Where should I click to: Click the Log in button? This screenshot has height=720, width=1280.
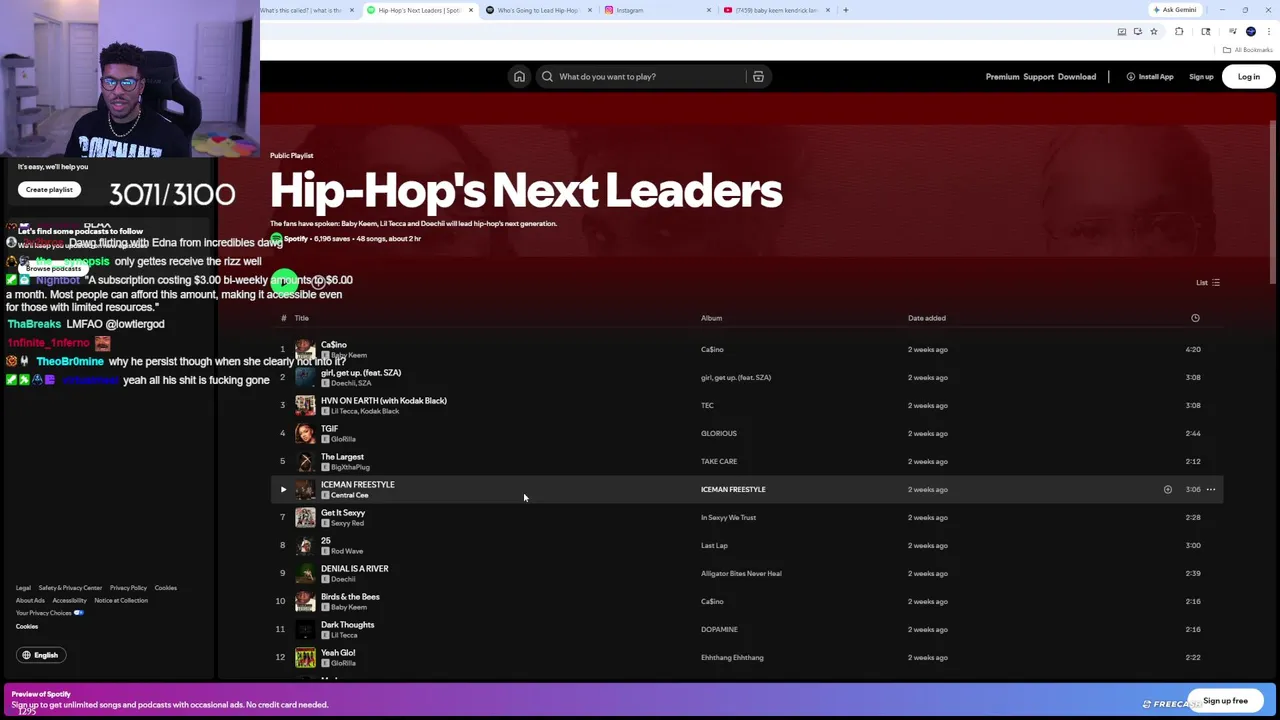[1249, 77]
